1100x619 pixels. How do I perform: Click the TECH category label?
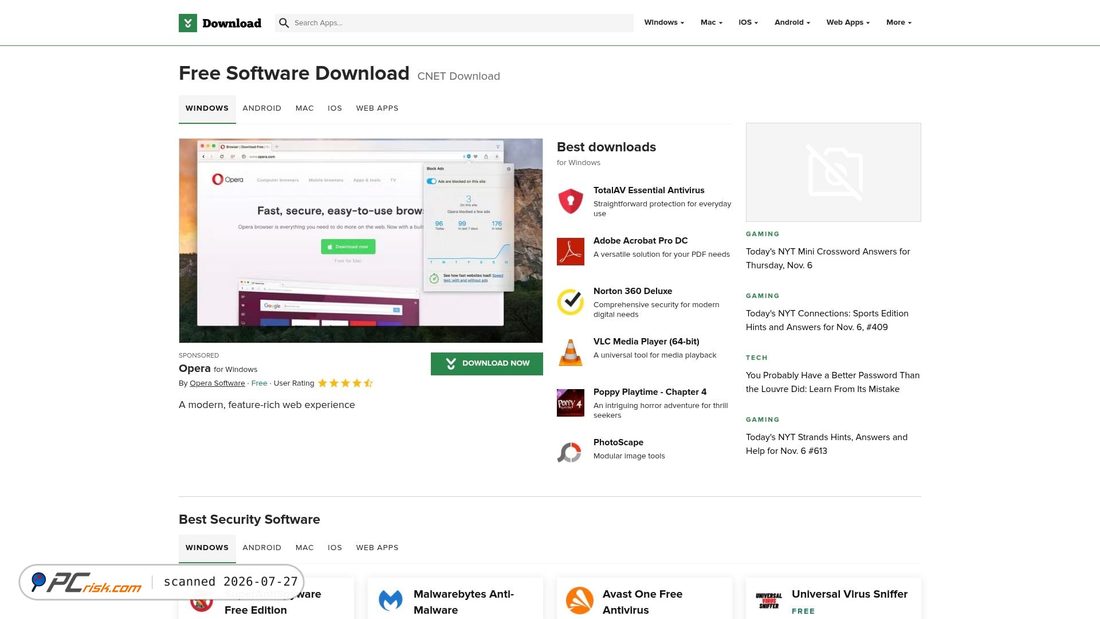pyautogui.click(x=756, y=358)
